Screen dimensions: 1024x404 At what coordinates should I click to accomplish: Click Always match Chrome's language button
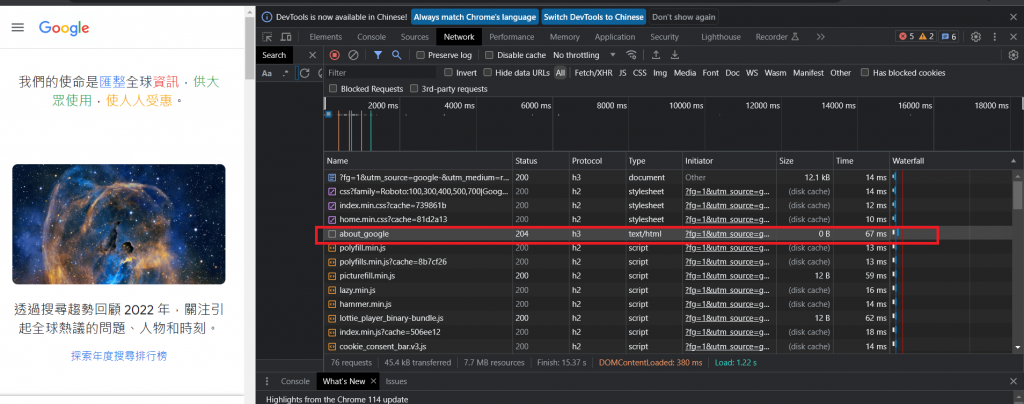point(475,17)
